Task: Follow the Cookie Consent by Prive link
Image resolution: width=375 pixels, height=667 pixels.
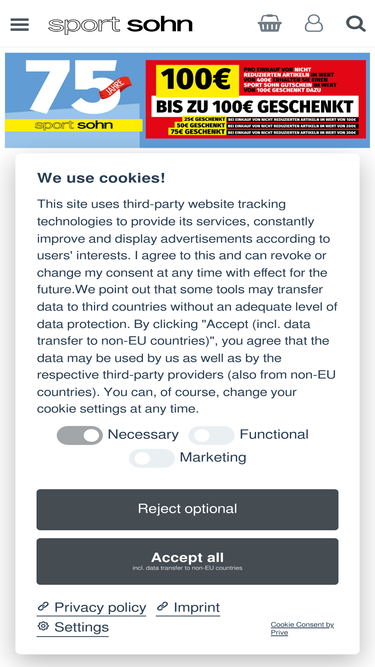Action: tap(302, 628)
